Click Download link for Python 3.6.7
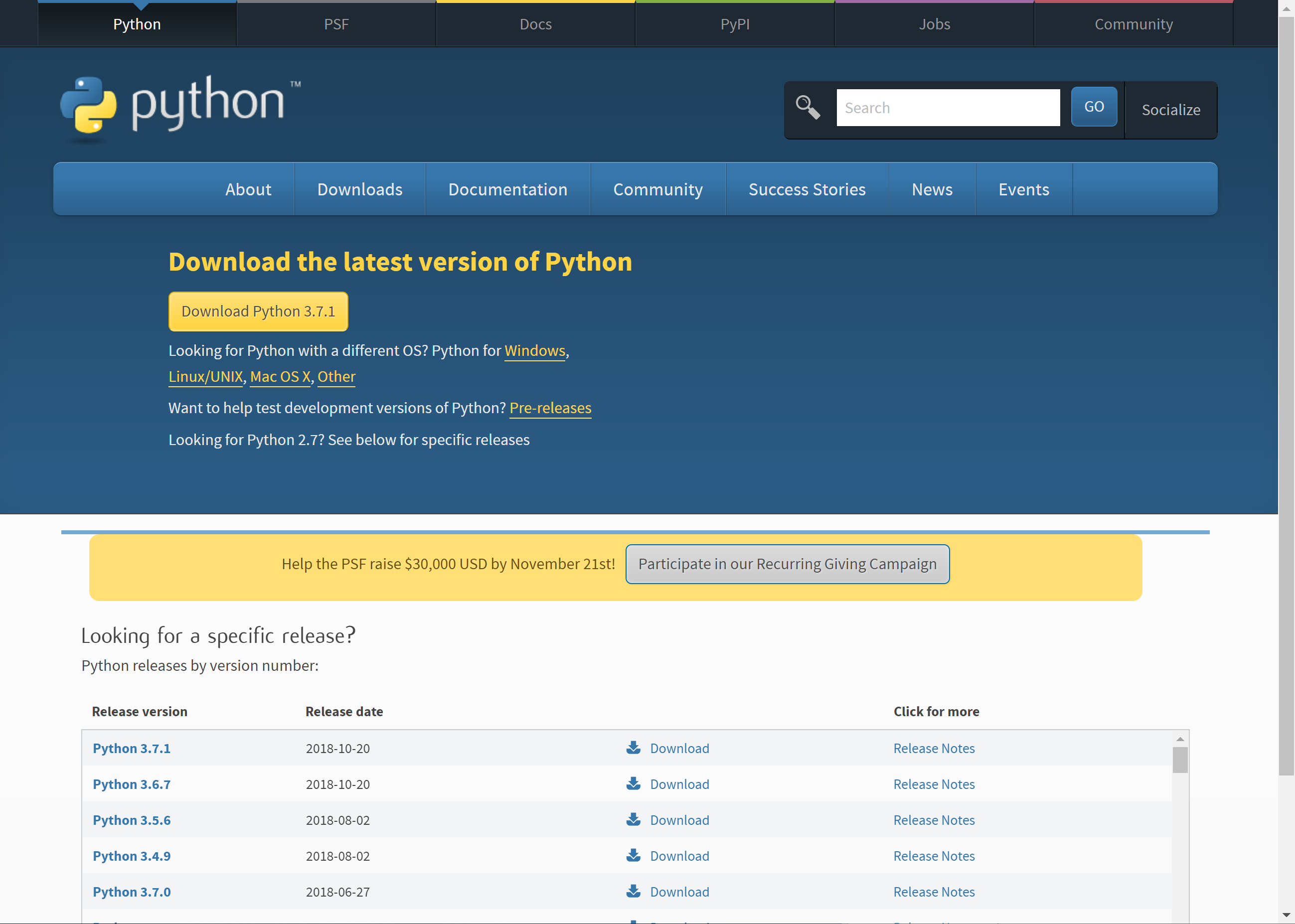Viewport: 1295px width, 924px height. [x=679, y=784]
